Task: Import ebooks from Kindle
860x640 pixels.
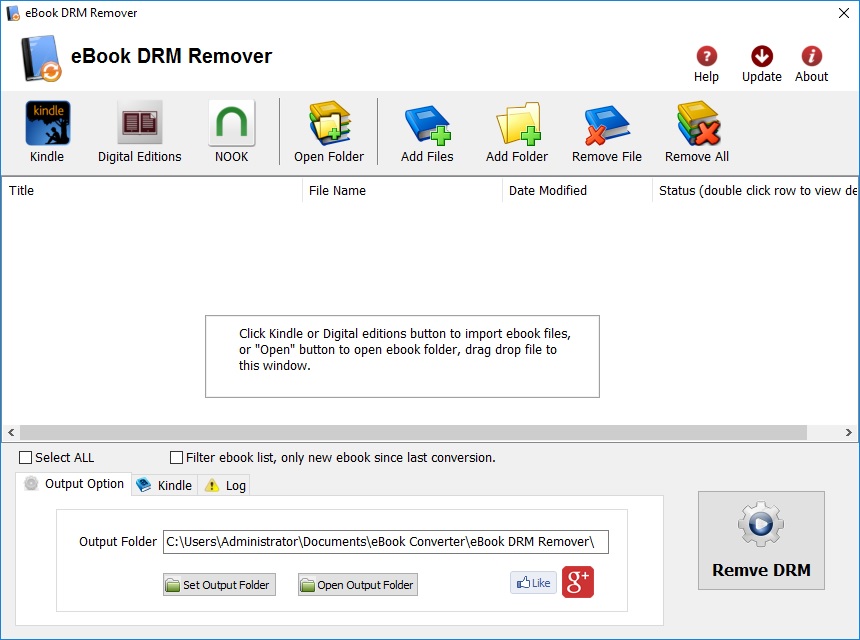Action: point(47,131)
